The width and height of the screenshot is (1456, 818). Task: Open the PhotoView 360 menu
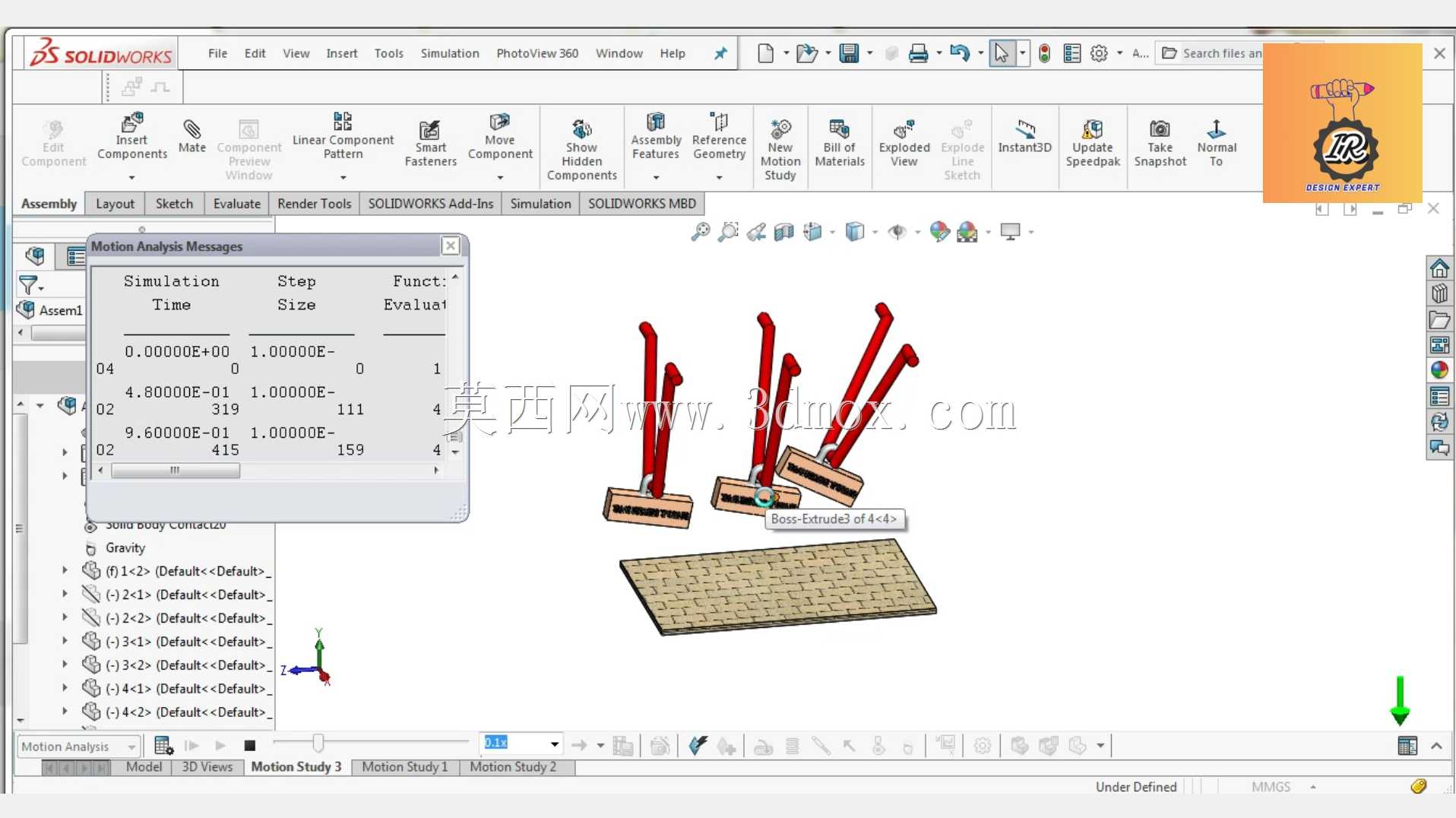click(537, 53)
